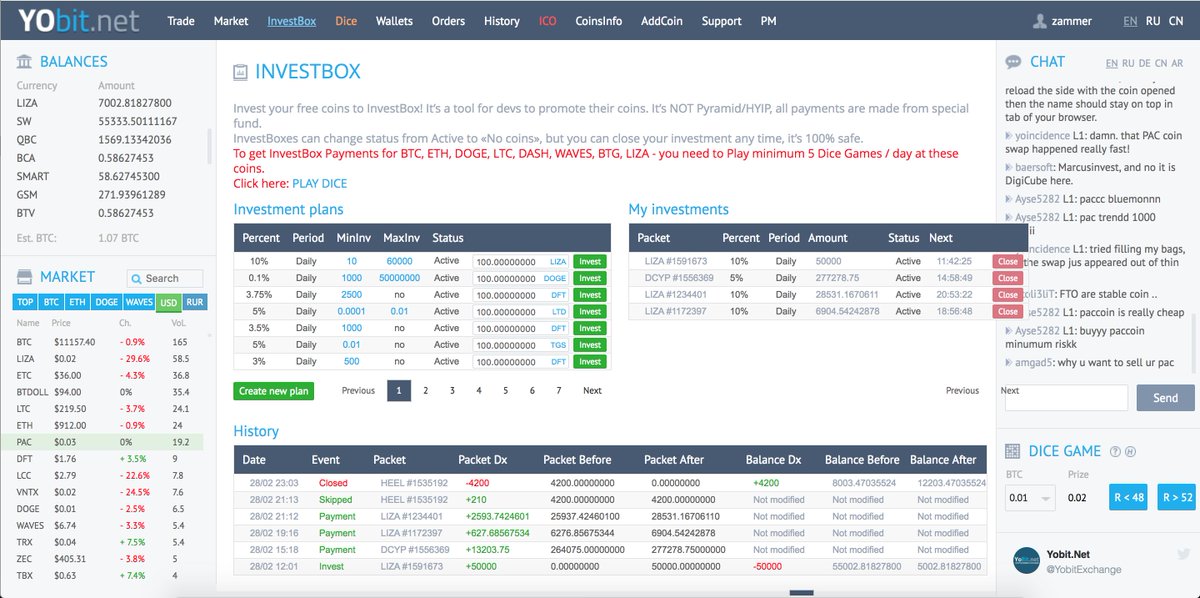Switch site language to RU in header
Viewport: 1200px width, 598px height.
1153,21
